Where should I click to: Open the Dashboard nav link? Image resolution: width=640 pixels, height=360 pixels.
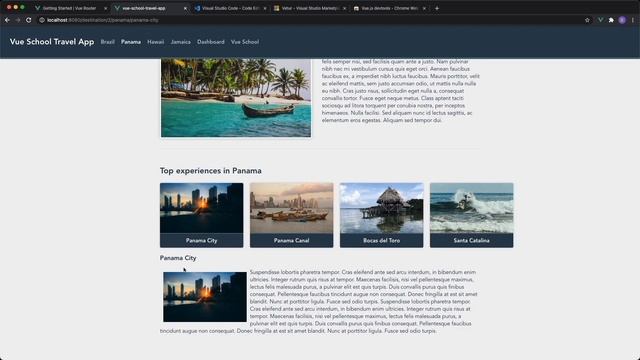point(211,42)
